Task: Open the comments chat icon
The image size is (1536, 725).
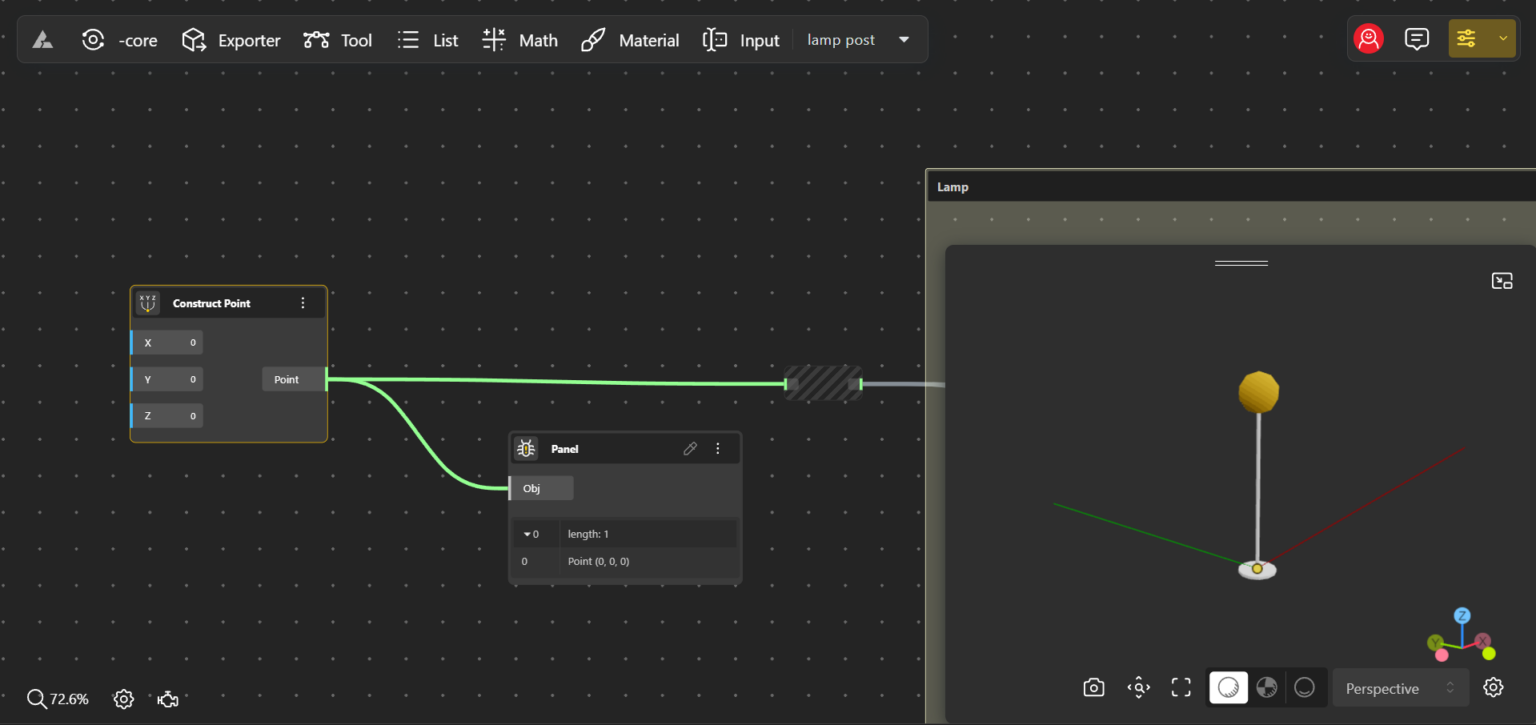Action: click(x=1416, y=39)
